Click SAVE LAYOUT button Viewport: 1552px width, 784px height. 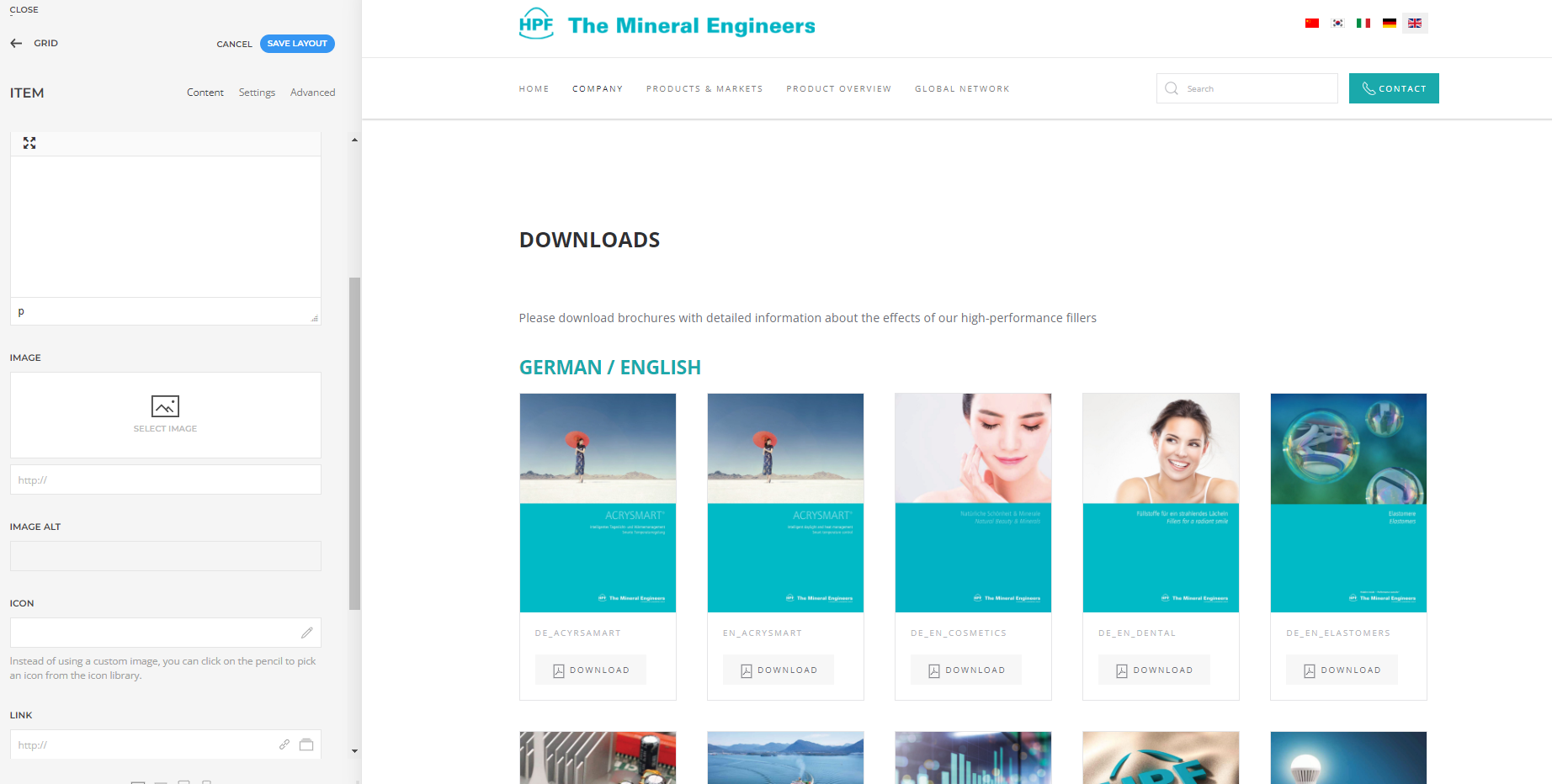click(x=297, y=44)
